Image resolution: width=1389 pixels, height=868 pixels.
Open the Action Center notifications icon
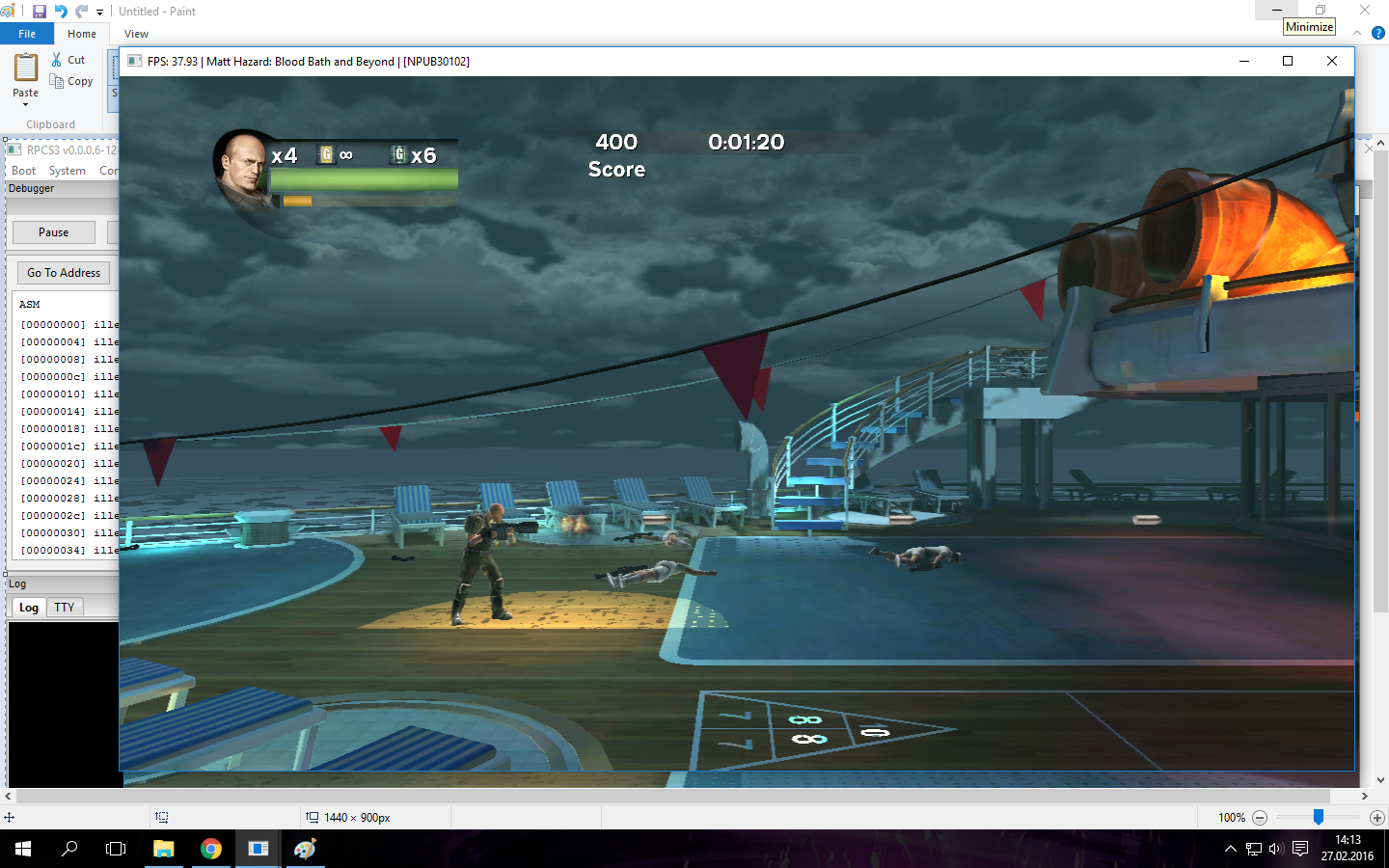tap(1300, 849)
